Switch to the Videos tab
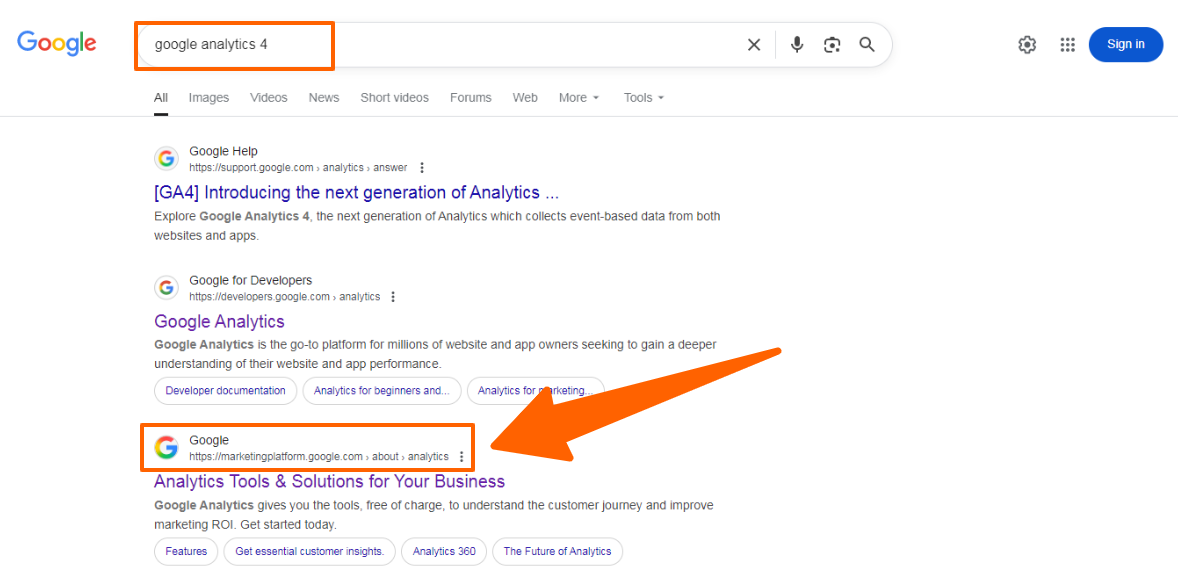This screenshot has height=583, width=1178. click(x=268, y=98)
